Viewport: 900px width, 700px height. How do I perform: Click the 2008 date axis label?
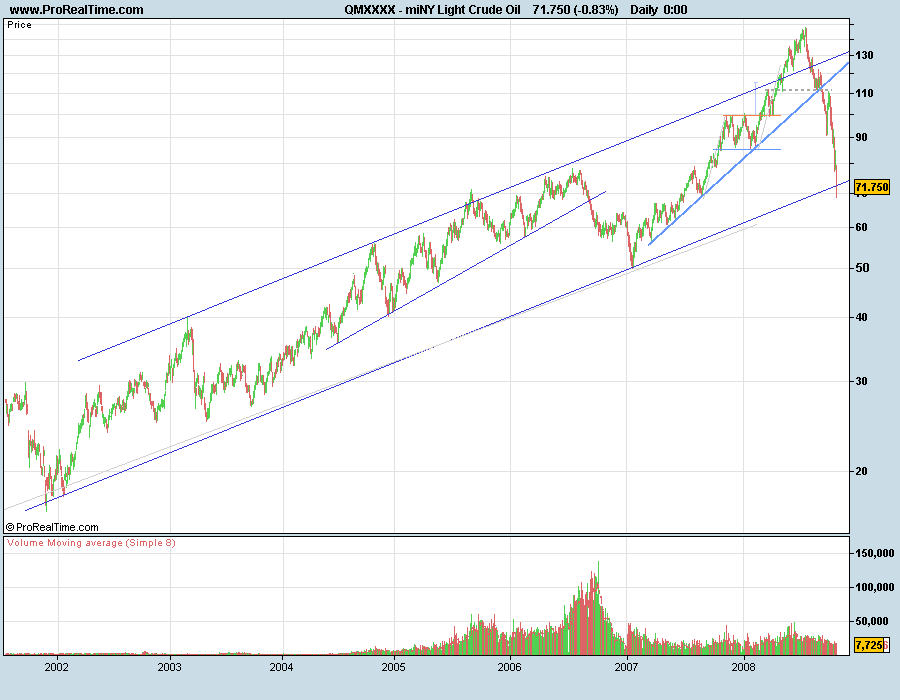click(x=743, y=667)
